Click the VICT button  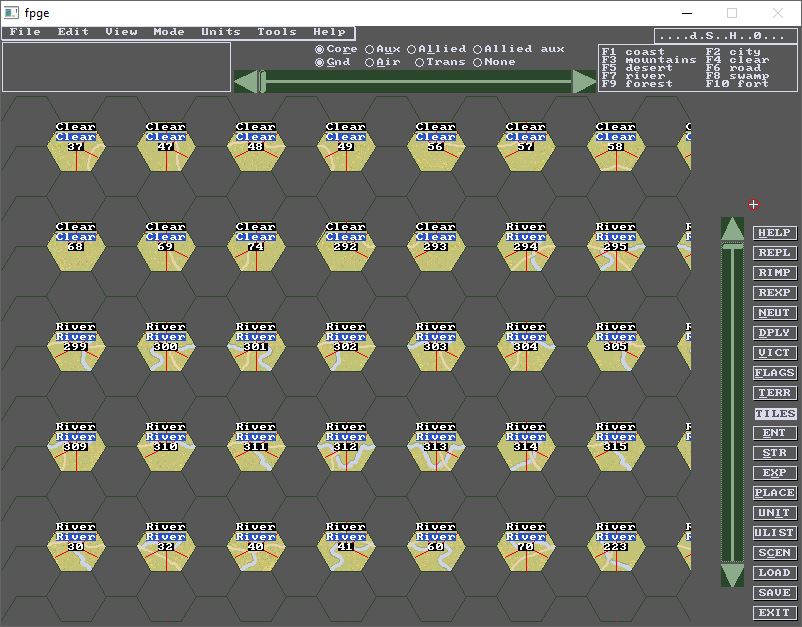click(774, 353)
